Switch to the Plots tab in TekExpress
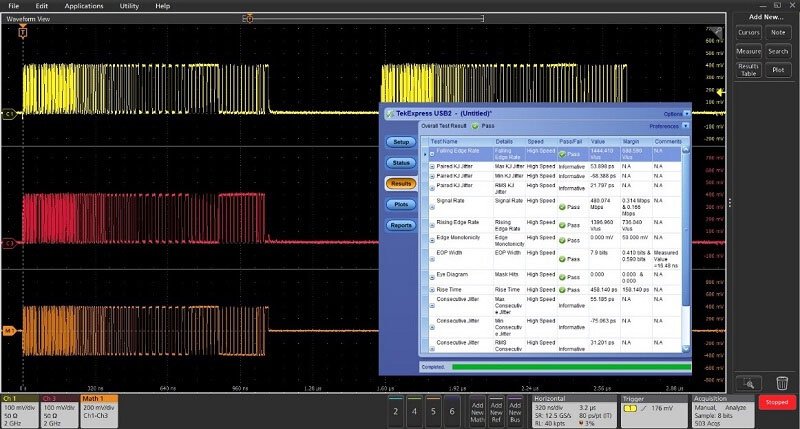Viewport: 800px width, 429px height. [x=401, y=204]
